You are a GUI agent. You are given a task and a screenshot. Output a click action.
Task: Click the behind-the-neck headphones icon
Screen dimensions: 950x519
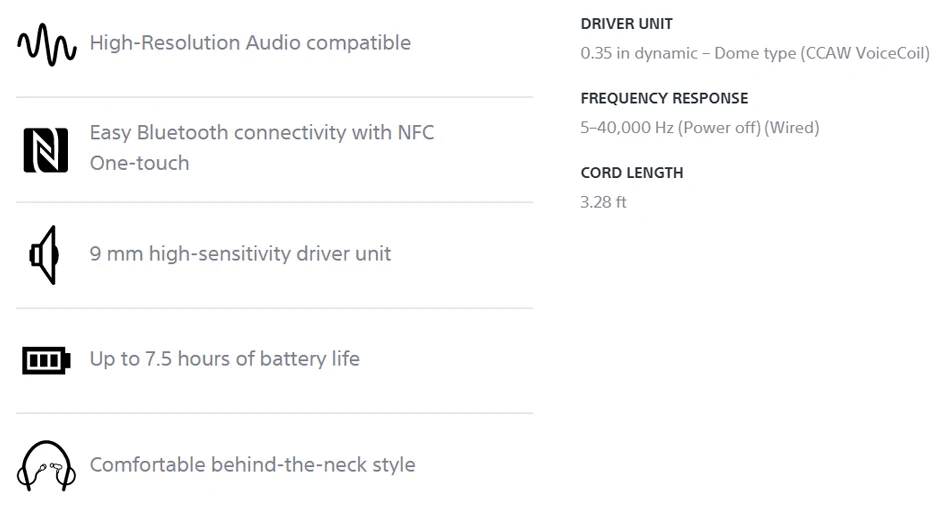click(46, 465)
